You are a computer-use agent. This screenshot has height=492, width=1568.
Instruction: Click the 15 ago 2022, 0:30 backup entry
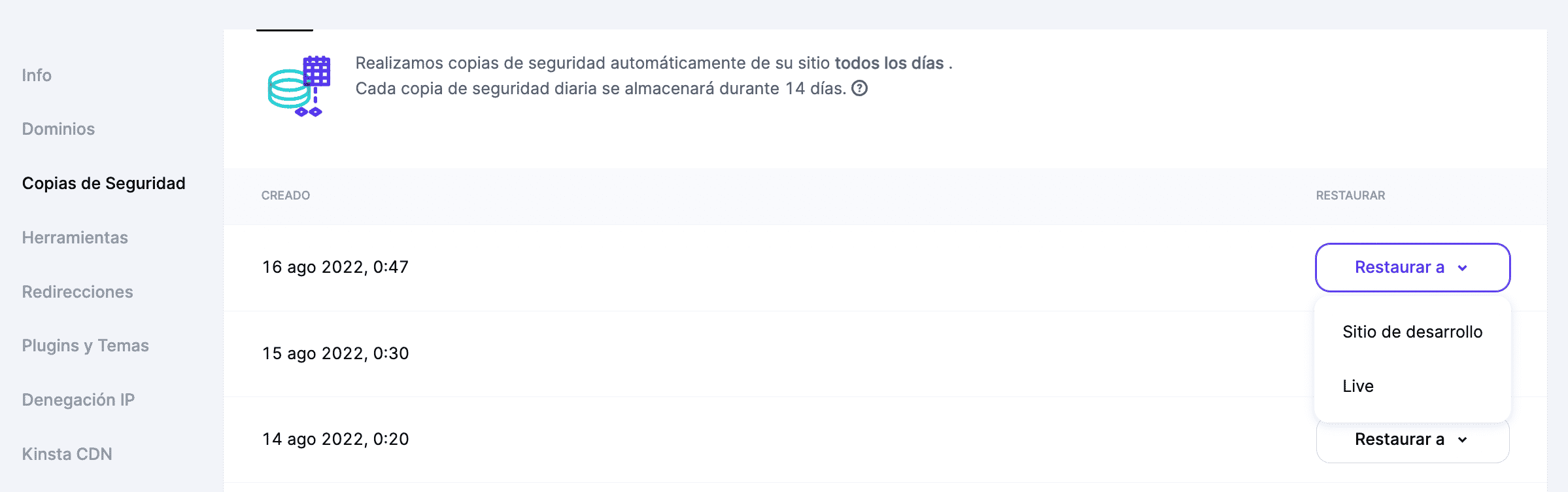click(335, 353)
